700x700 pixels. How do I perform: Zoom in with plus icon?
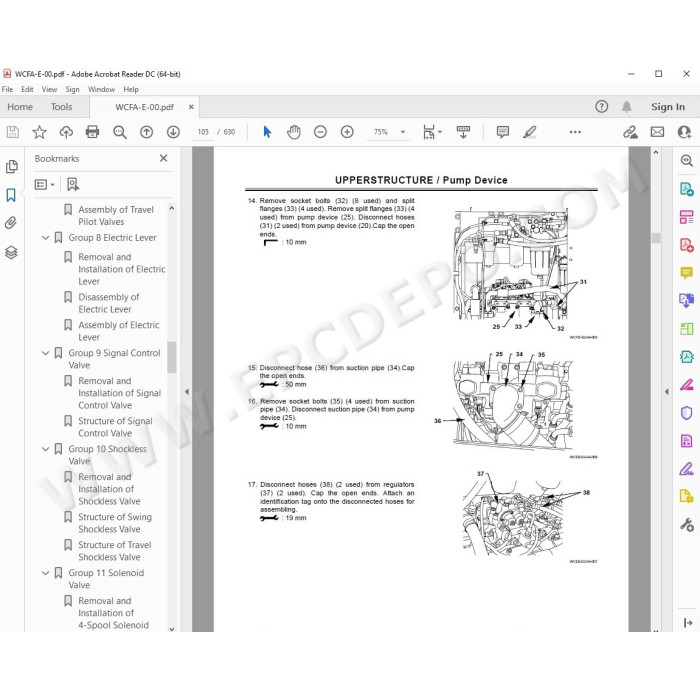pyautogui.click(x=347, y=132)
